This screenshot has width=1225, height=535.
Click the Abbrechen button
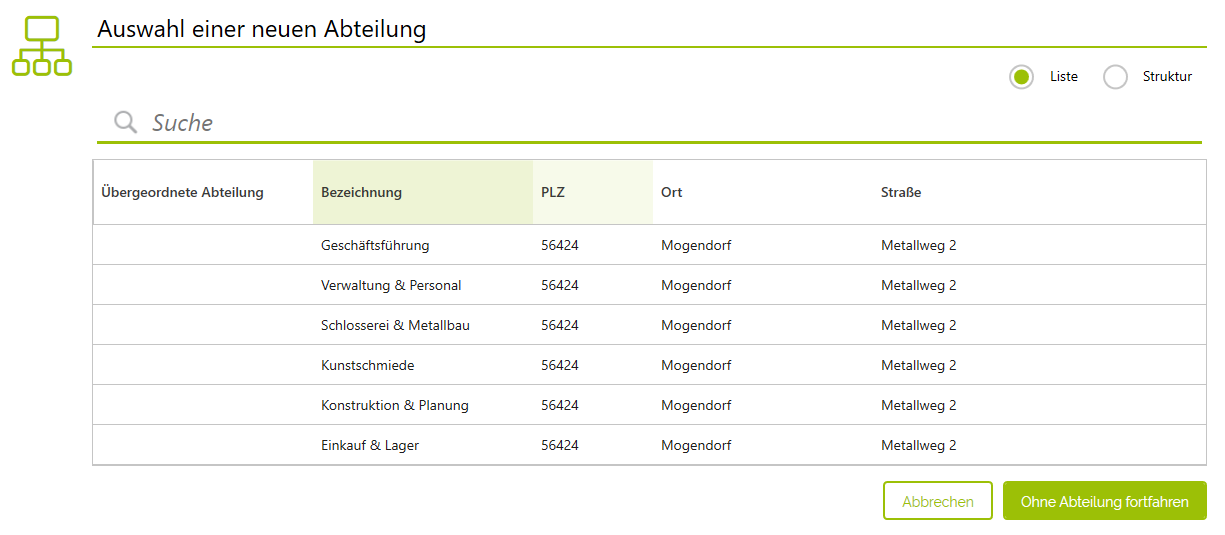(x=938, y=501)
